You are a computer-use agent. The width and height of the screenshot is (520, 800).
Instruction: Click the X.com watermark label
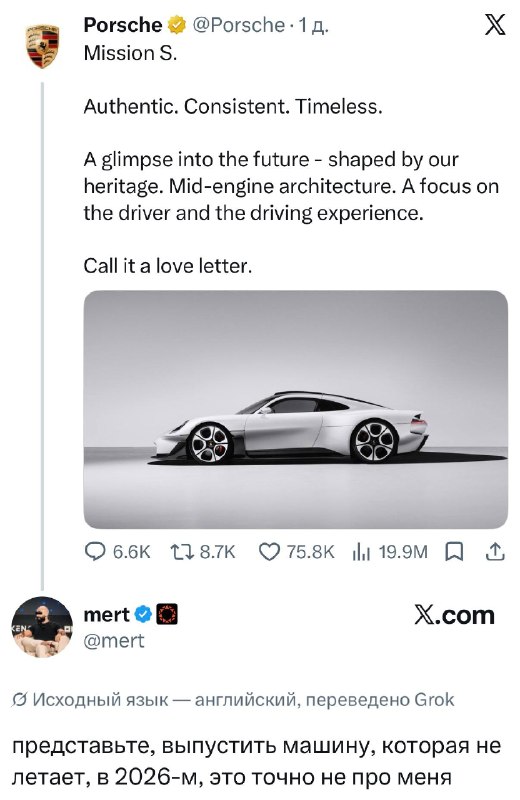pyautogui.click(x=454, y=615)
